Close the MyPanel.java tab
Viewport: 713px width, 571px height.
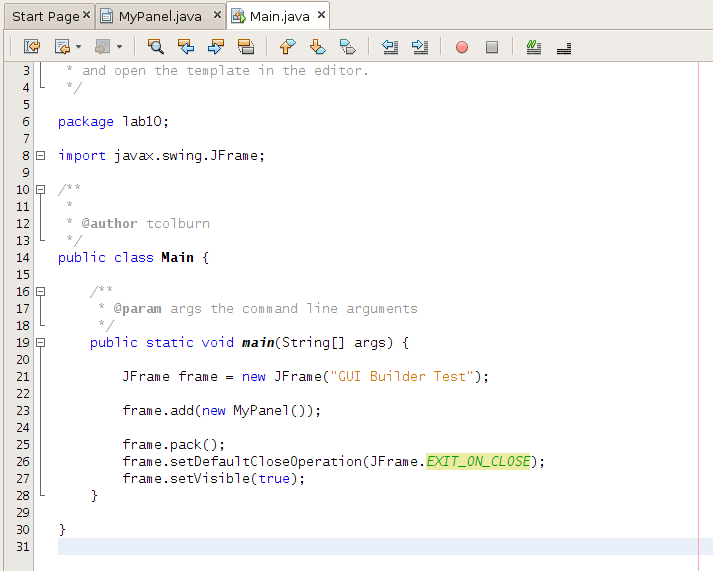coord(217,15)
